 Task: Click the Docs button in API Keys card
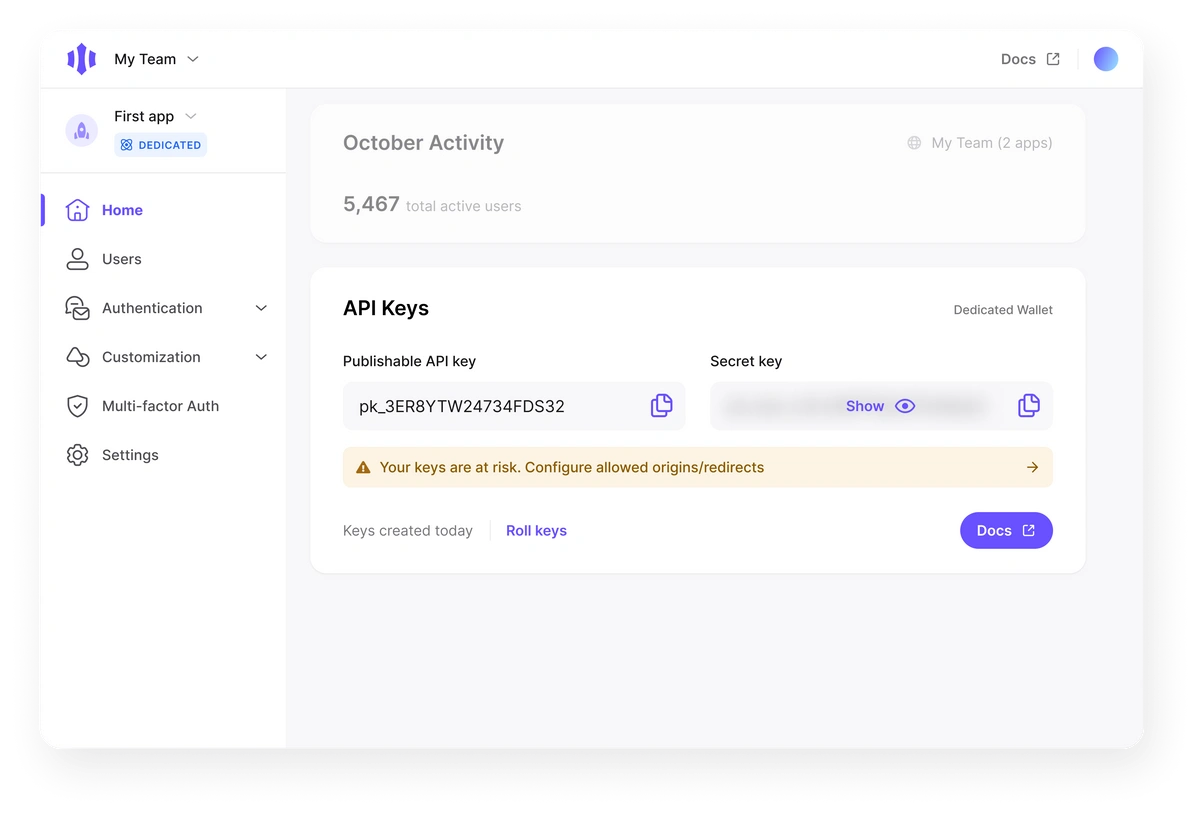coord(1006,530)
